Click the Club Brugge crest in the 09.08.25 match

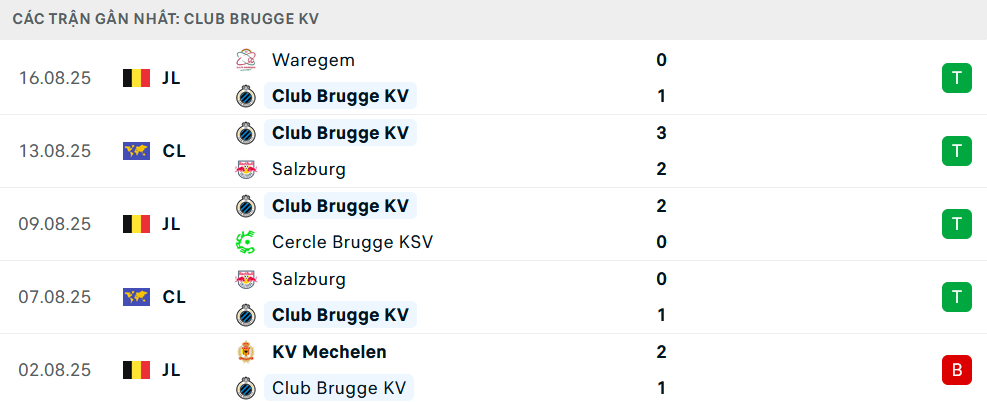tap(245, 206)
